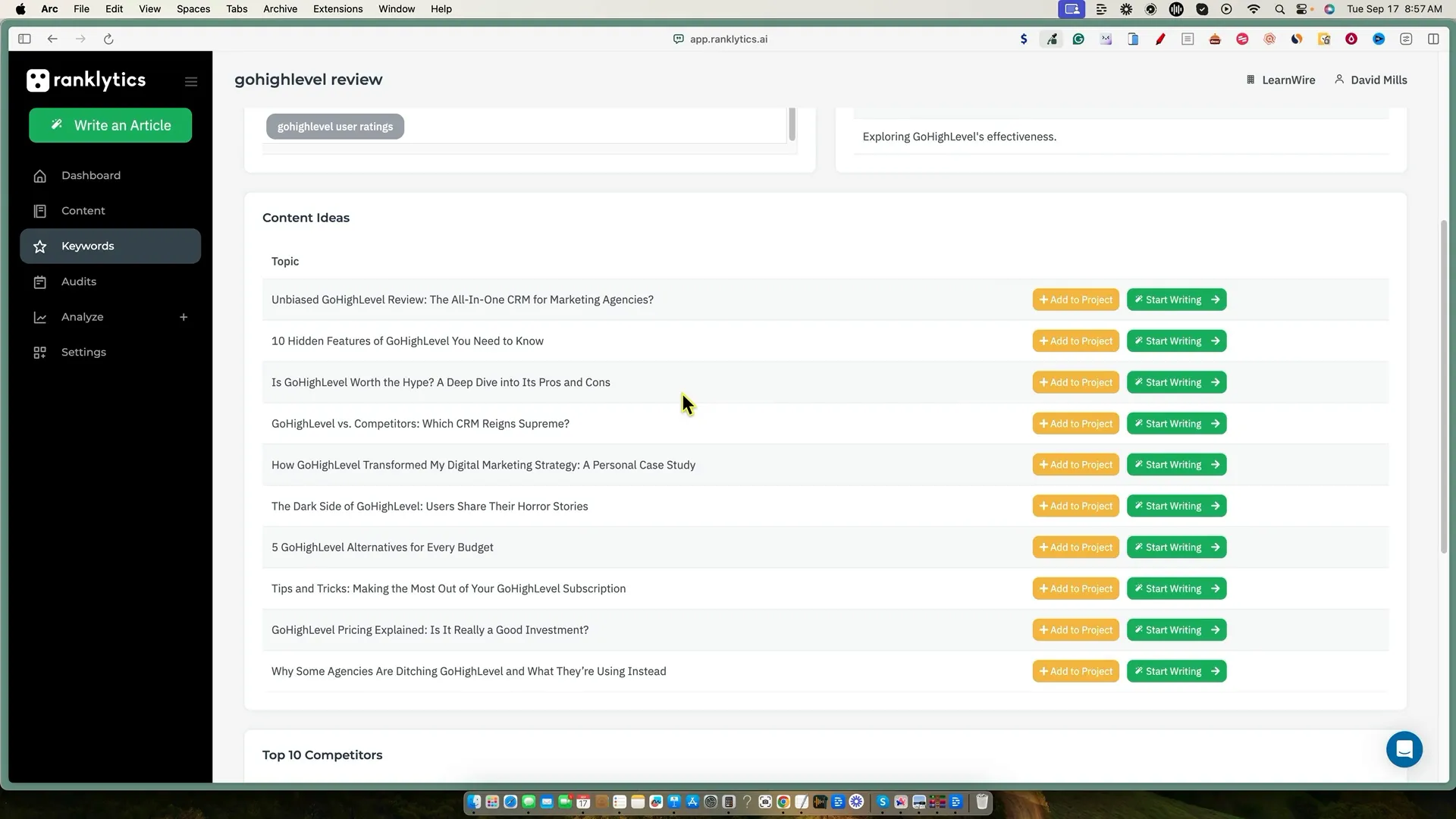Expand Analyze with the plus icon
This screenshot has width=1456, height=819.
click(184, 317)
